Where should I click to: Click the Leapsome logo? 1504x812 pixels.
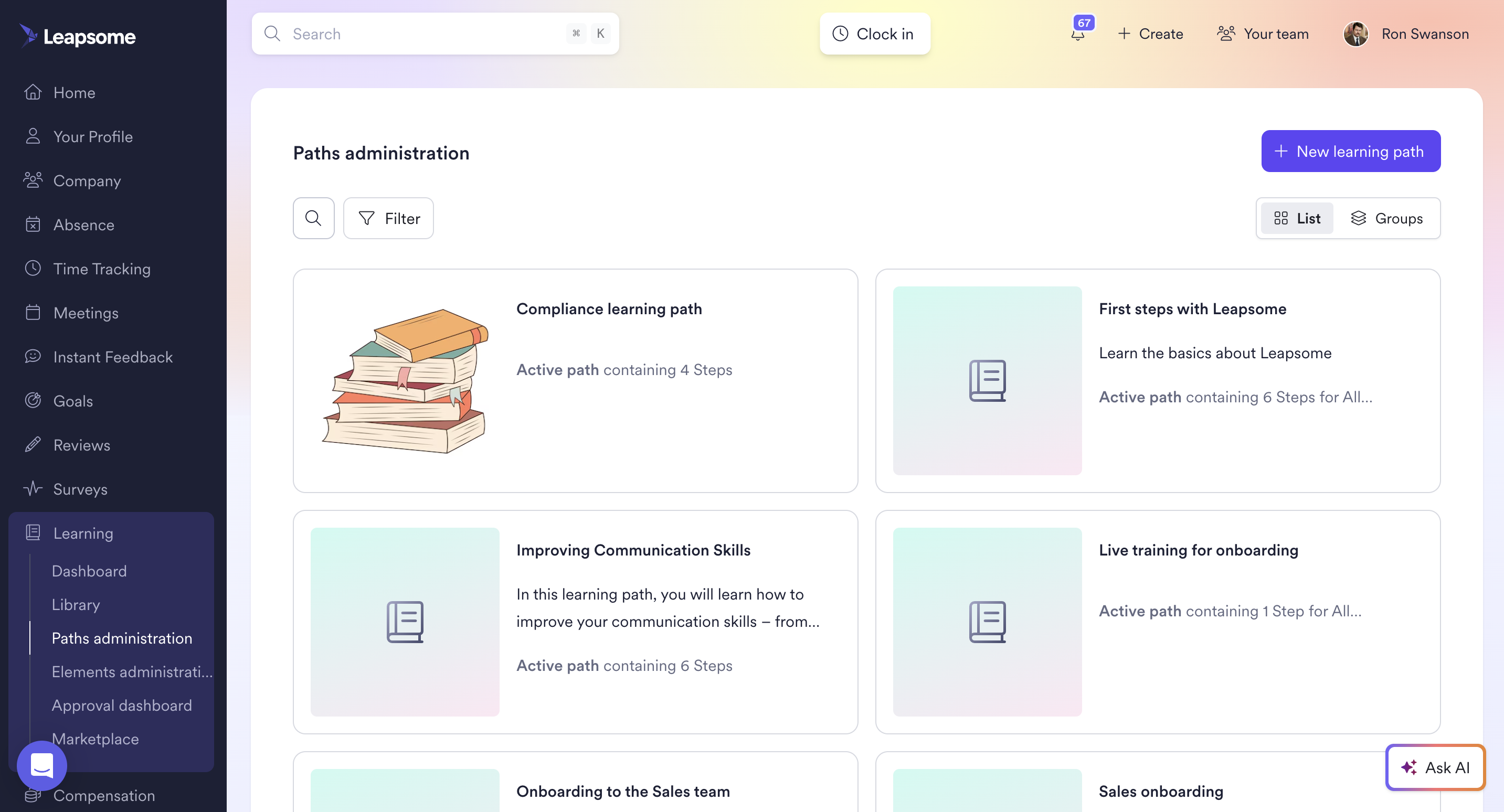click(x=78, y=36)
